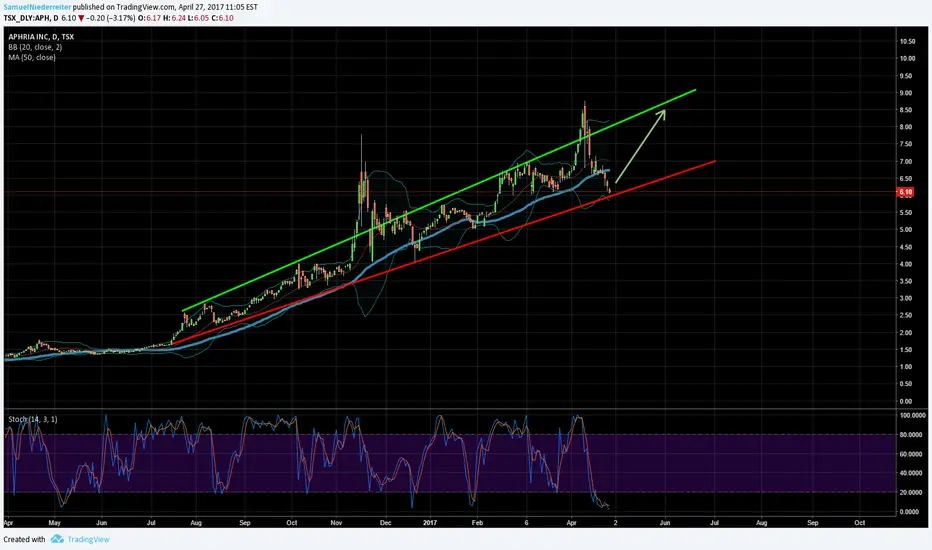The width and height of the screenshot is (932, 550).
Task: Click the May label on time axis
Action: [x=55, y=523]
